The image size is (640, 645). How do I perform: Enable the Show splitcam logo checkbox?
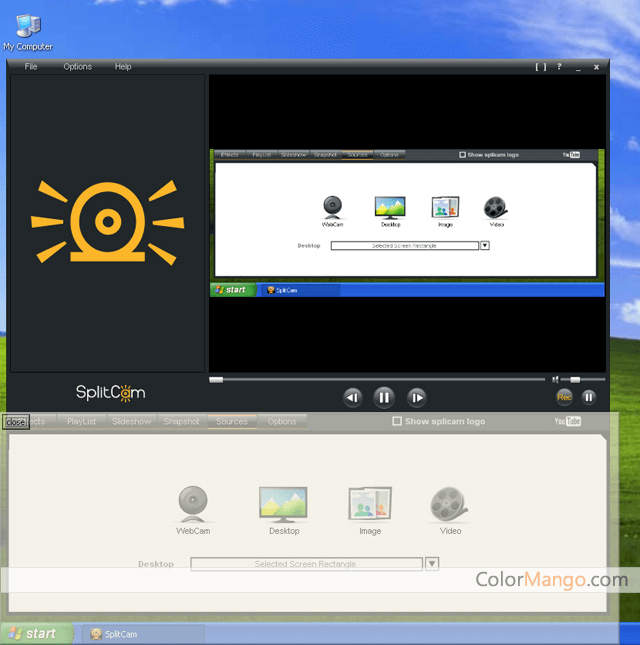pos(397,422)
